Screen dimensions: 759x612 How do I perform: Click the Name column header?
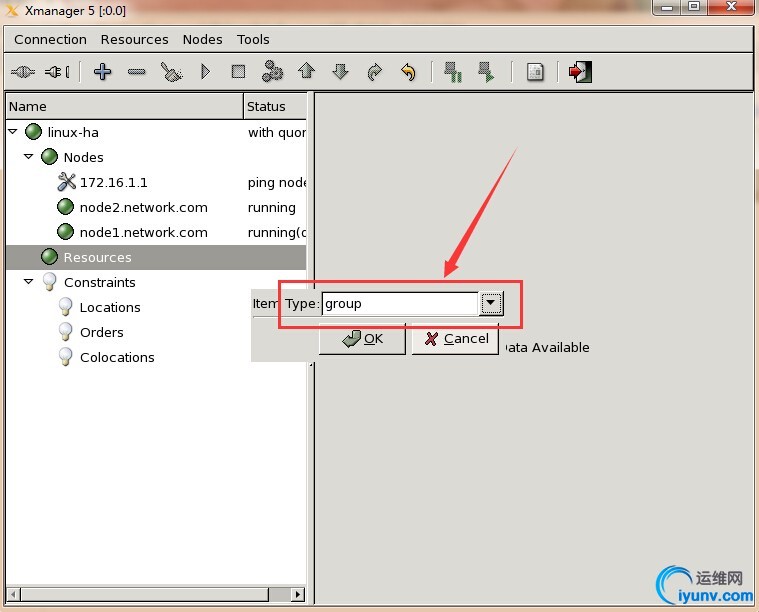click(124, 107)
